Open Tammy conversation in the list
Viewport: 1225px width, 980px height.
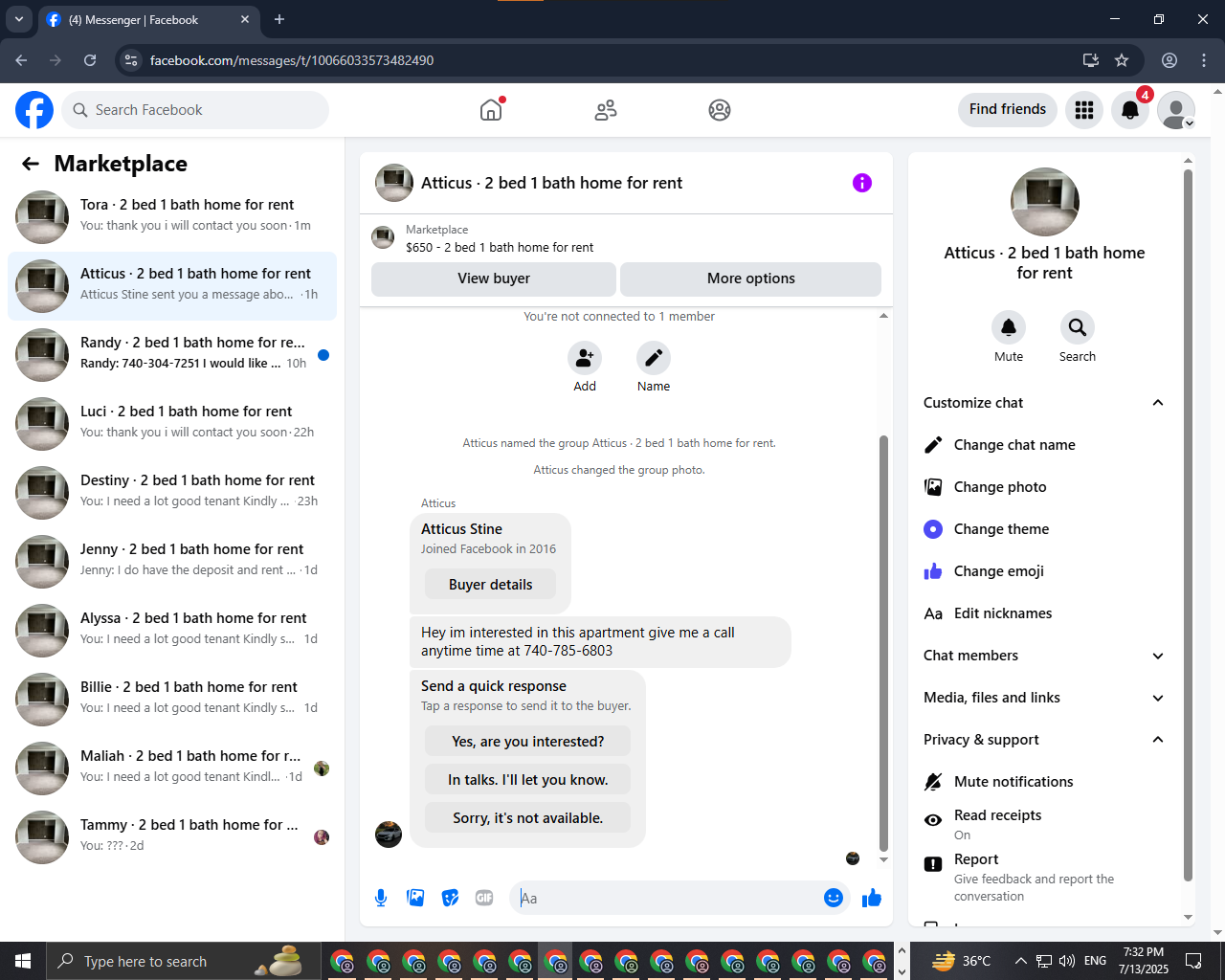tap(172, 837)
